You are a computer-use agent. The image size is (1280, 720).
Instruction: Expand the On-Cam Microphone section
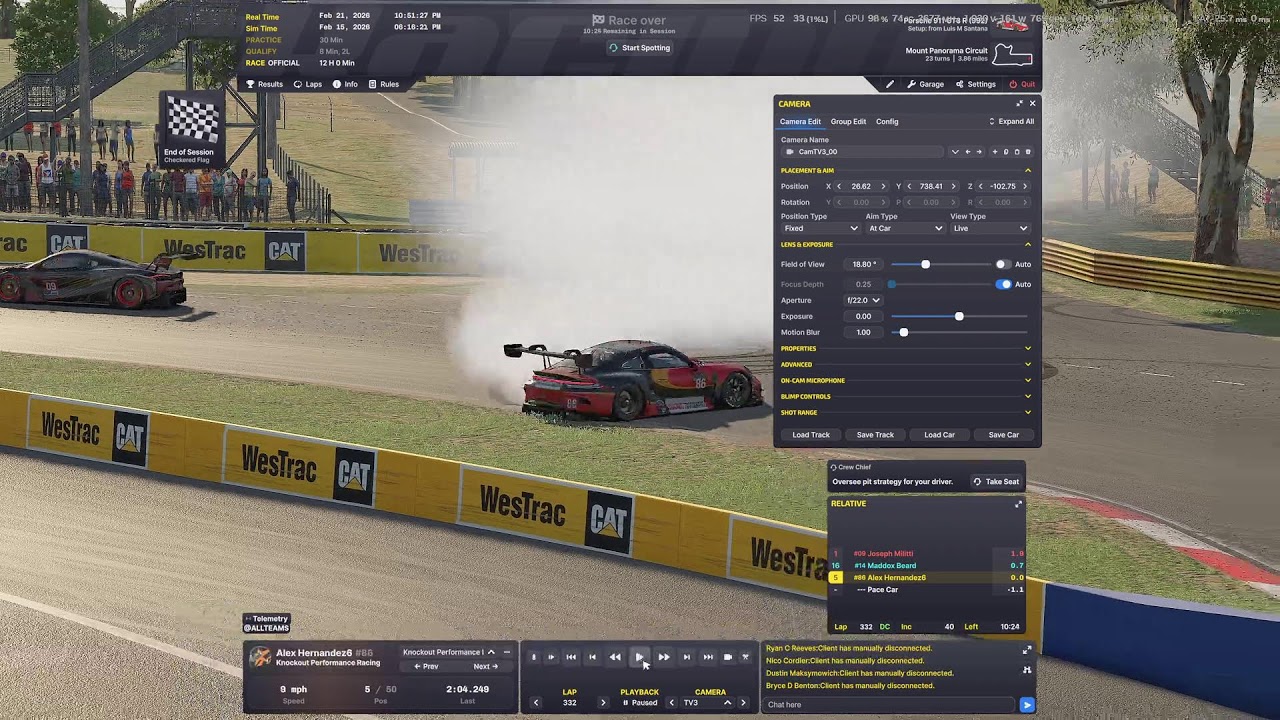(x=1027, y=381)
